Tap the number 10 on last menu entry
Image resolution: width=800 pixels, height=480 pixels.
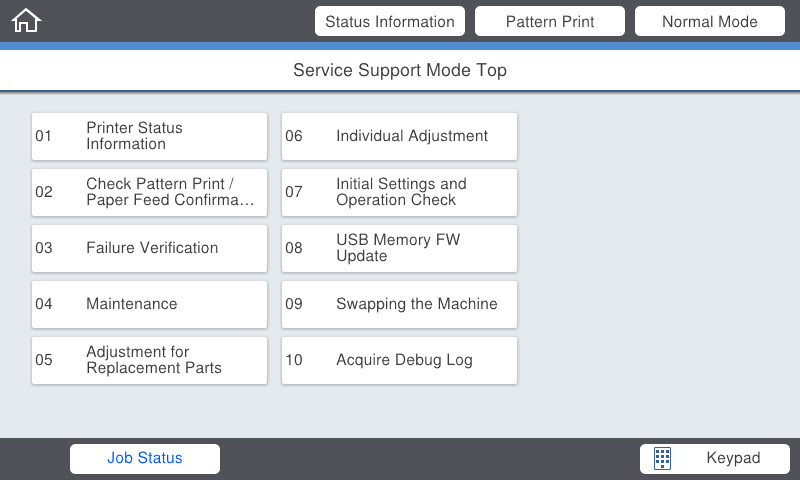[294, 360]
